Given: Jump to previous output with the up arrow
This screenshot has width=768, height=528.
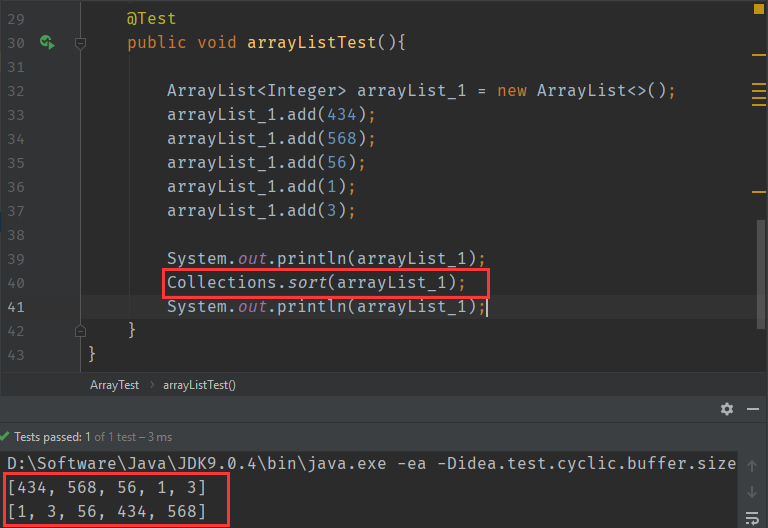Looking at the screenshot, I should [x=752, y=466].
